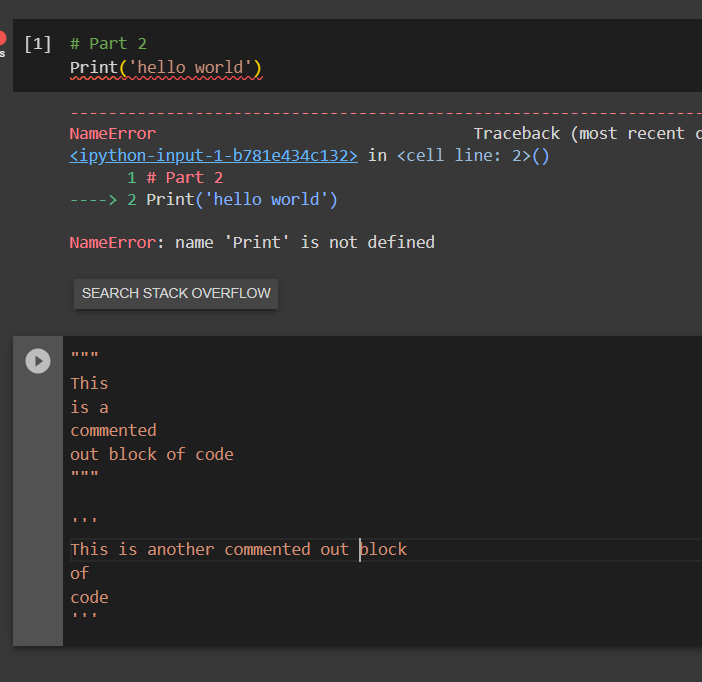Open the ipython-input-1-b781e434c132 traceback link
Image resolution: width=702 pixels, height=682 pixels.
[x=214, y=155]
